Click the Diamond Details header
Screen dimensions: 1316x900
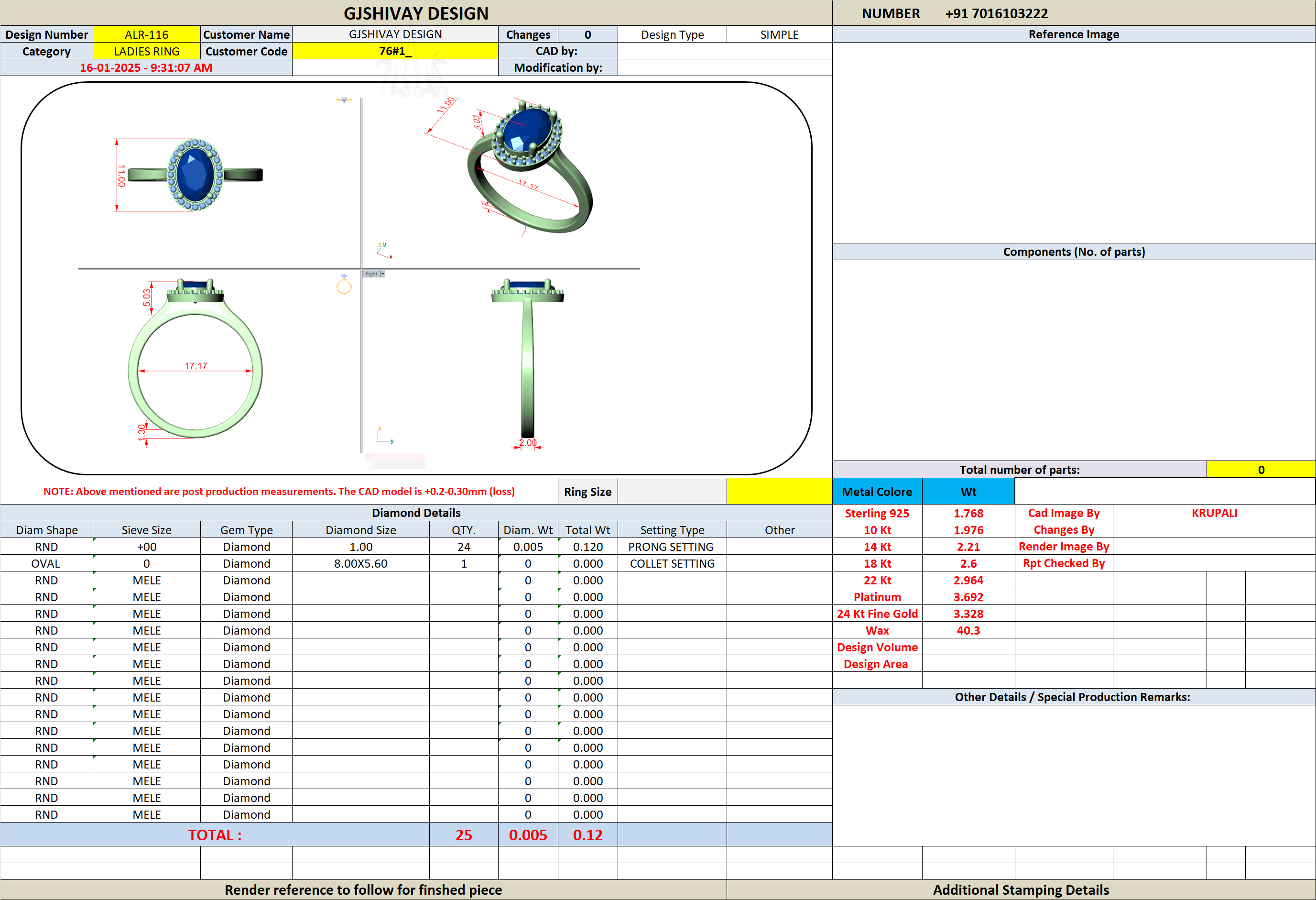(415, 513)
